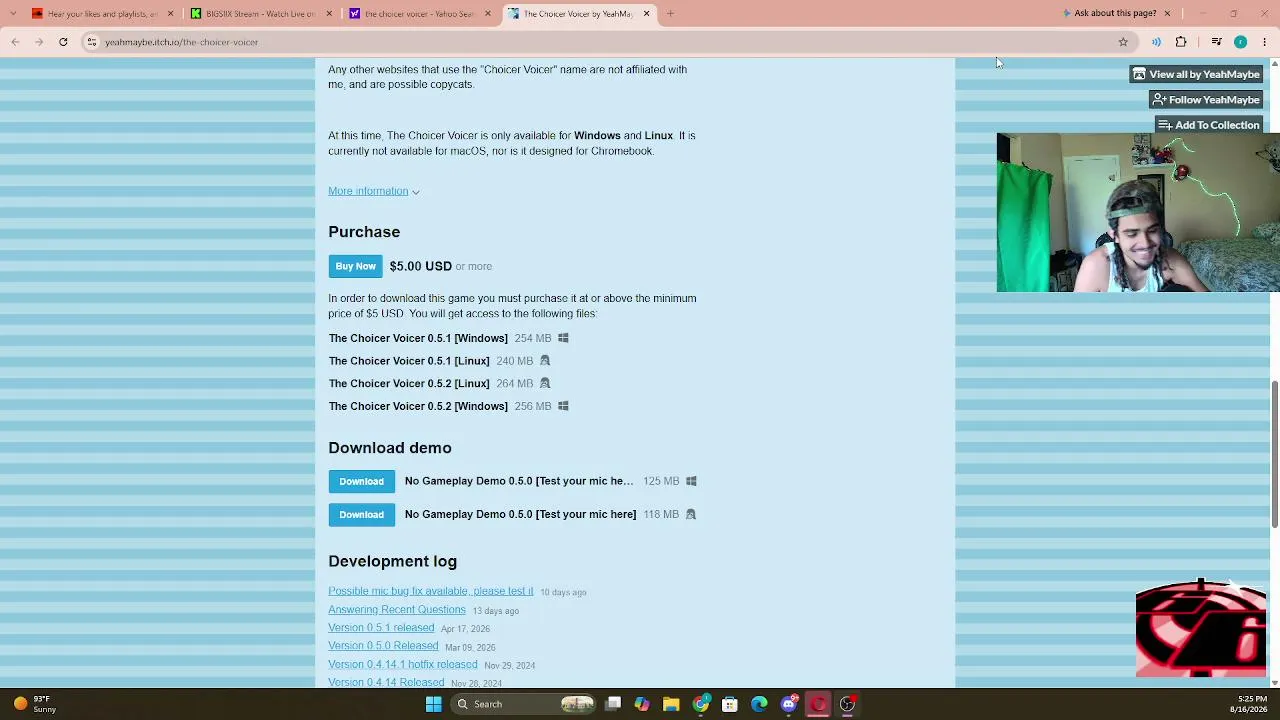Image resolution: width=1280 pixels, height=720 pixels.
Task: Open File Explorer from the taskbar
Action: 671,704
